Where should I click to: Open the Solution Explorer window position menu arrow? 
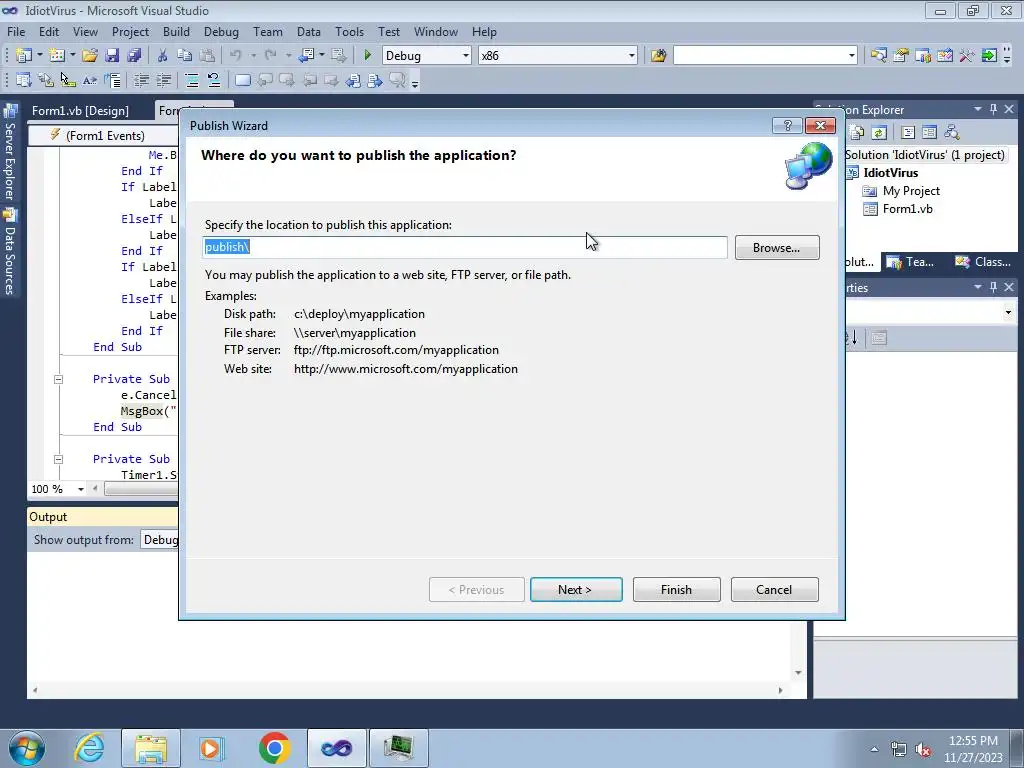[x=978, y=109]
